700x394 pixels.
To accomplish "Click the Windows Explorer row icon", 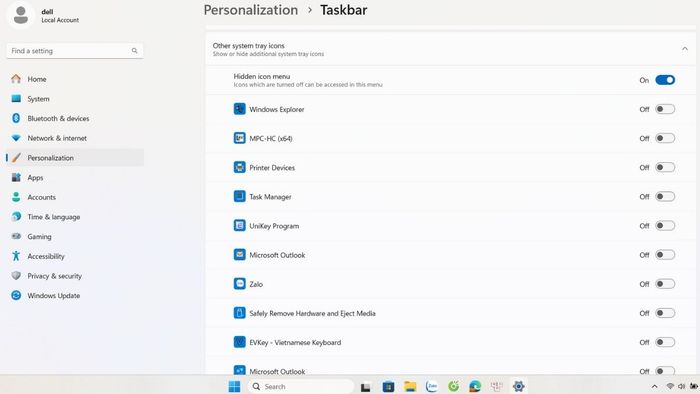I will click(240, 109).
